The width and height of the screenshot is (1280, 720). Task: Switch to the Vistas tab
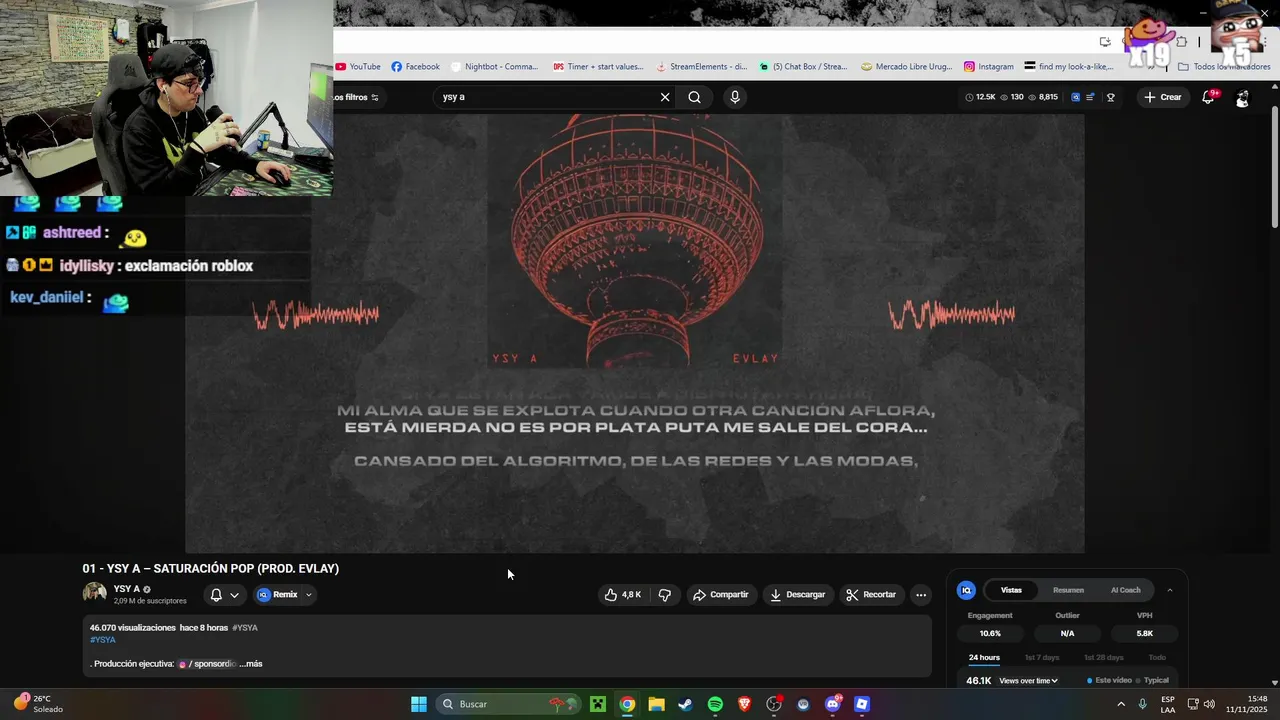[x=1011, y=590]
